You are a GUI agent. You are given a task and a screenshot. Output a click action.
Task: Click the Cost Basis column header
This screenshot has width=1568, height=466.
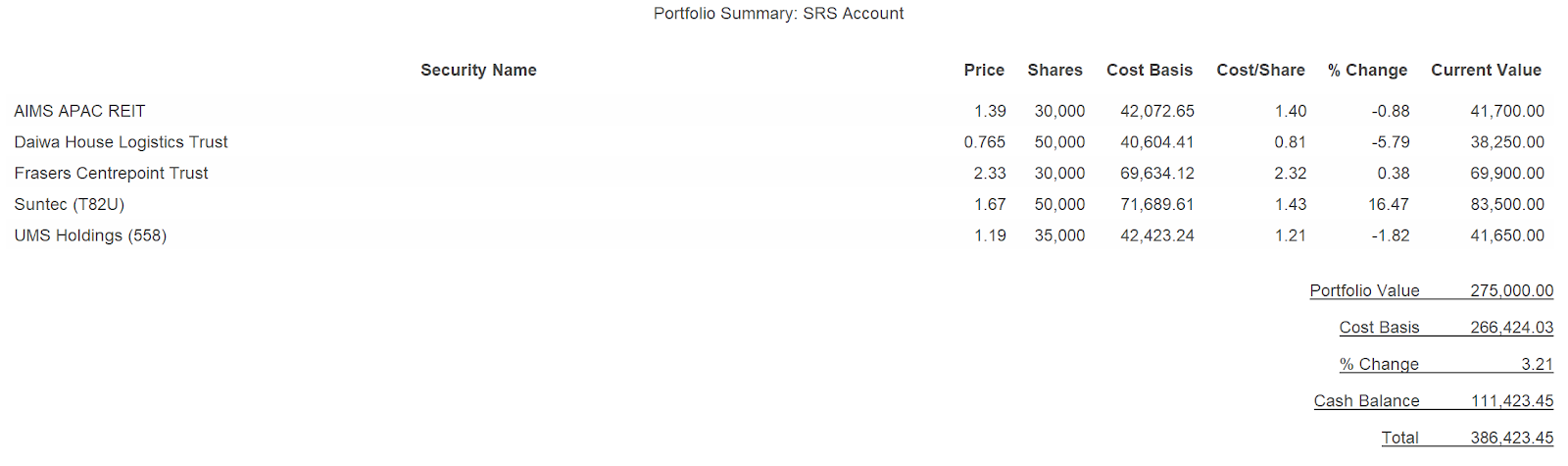point(1150,70)
